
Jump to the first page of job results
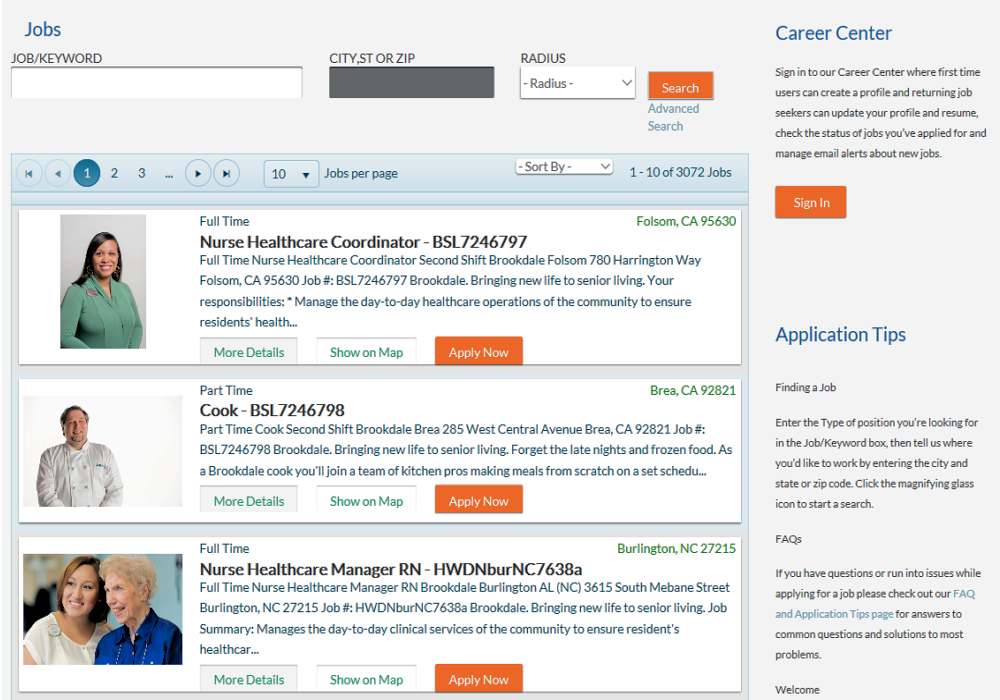(x=28, y=172)
